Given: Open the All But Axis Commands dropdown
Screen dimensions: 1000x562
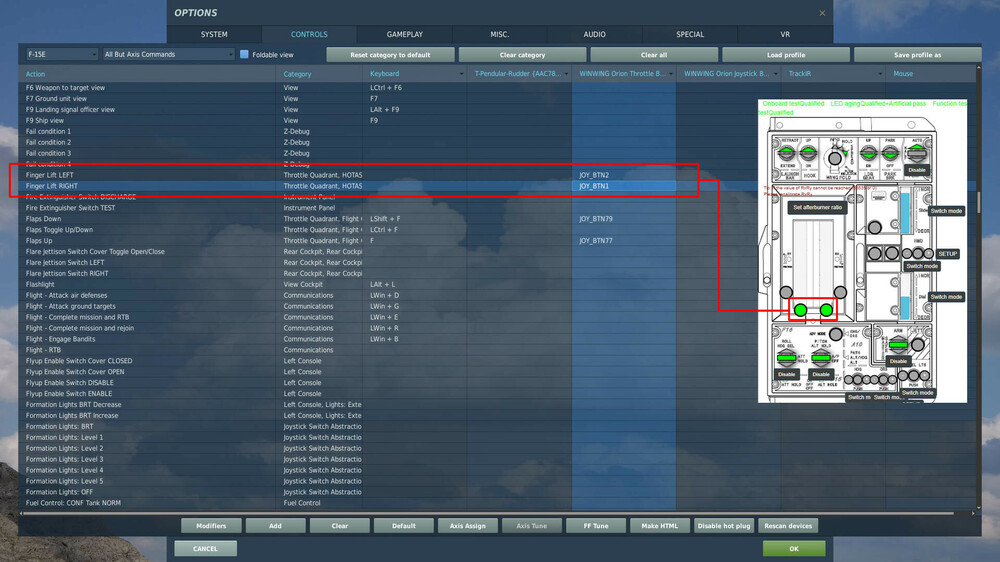Looking at the screenshot, I should (169, 54).
